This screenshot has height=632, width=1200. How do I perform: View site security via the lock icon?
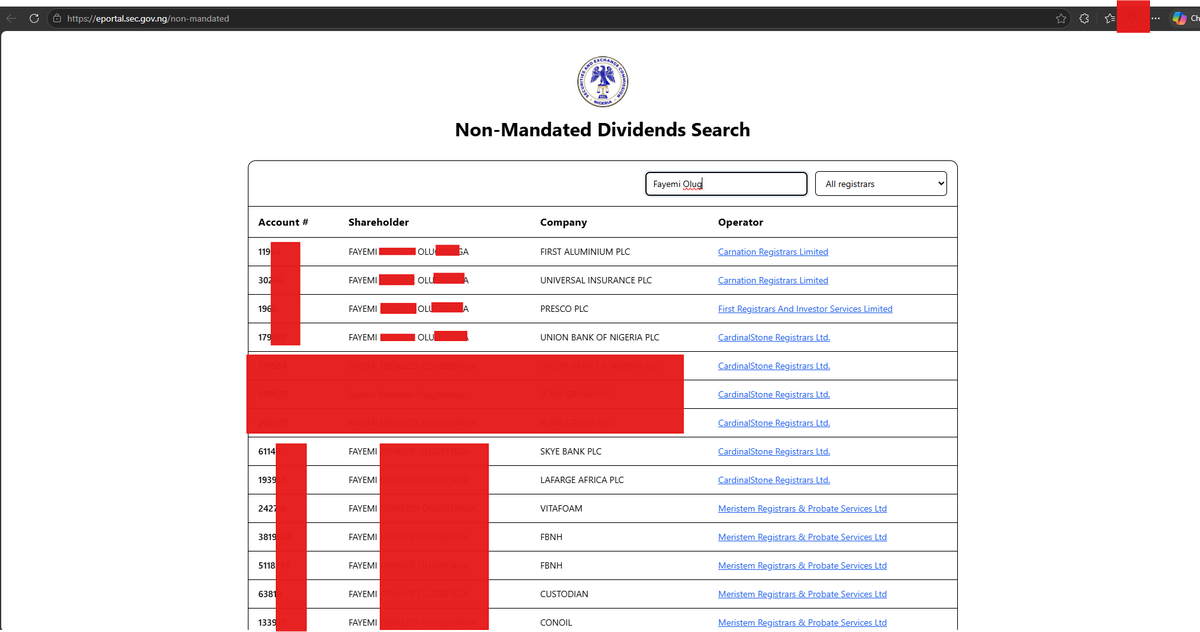click(57, 18)
